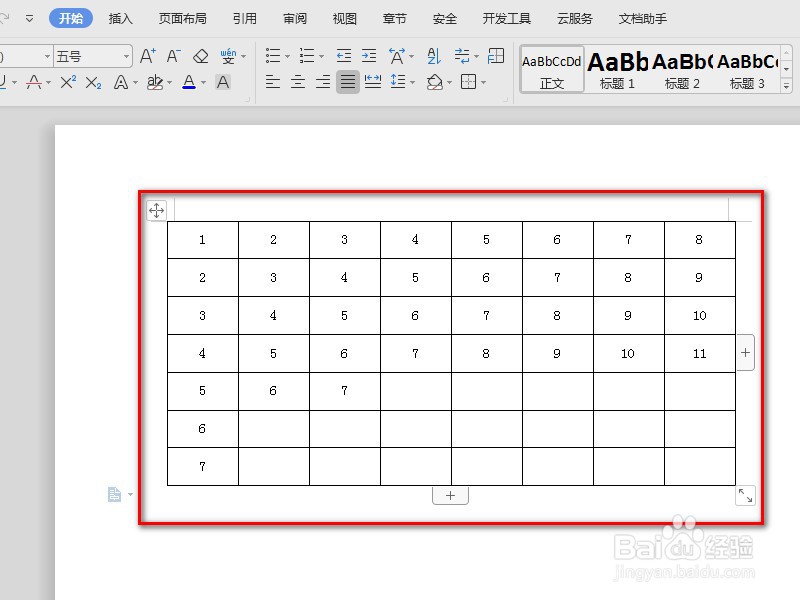Screen dimensions: 800x600
Task: Expand the font name dropdown arrow
Action: point(47,56)
